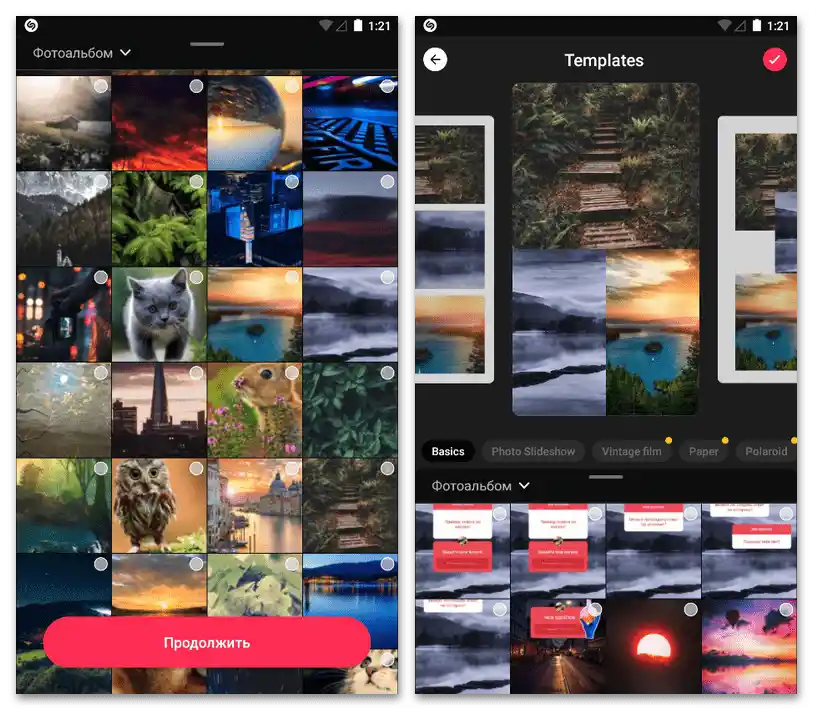Select the red lava photo circle
The height and width of the screenshot is (710, 813).
[196, 86]
